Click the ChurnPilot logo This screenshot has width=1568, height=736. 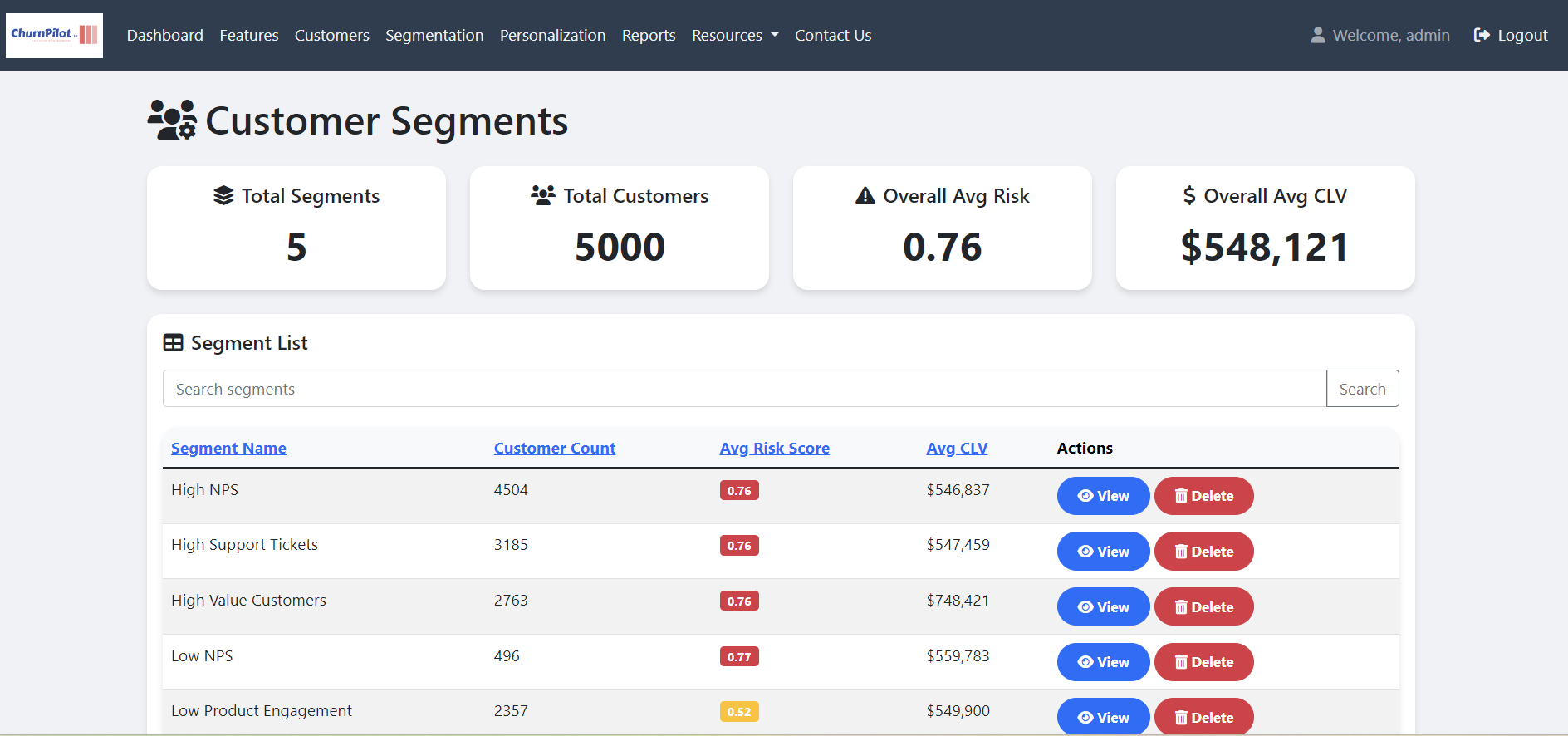pos(54,36)
